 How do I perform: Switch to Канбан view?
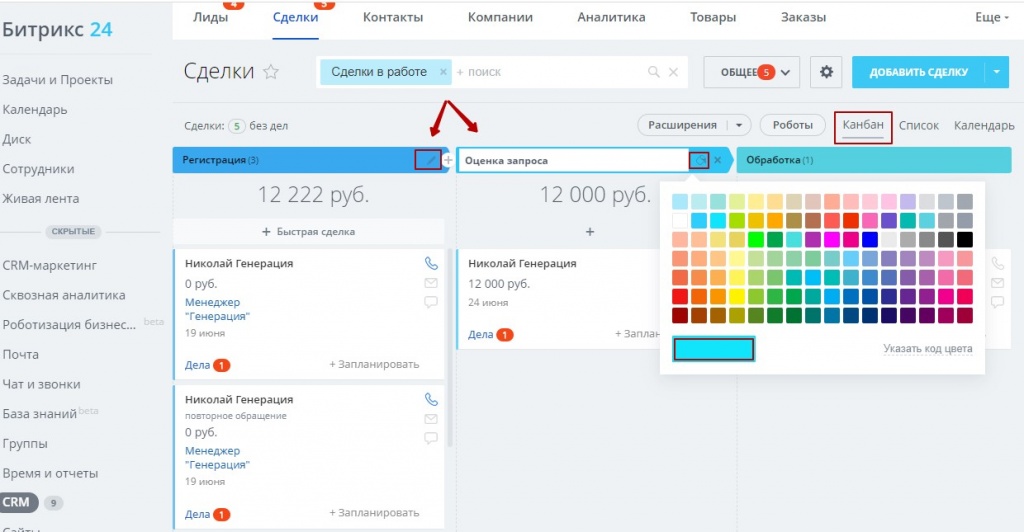863,125
